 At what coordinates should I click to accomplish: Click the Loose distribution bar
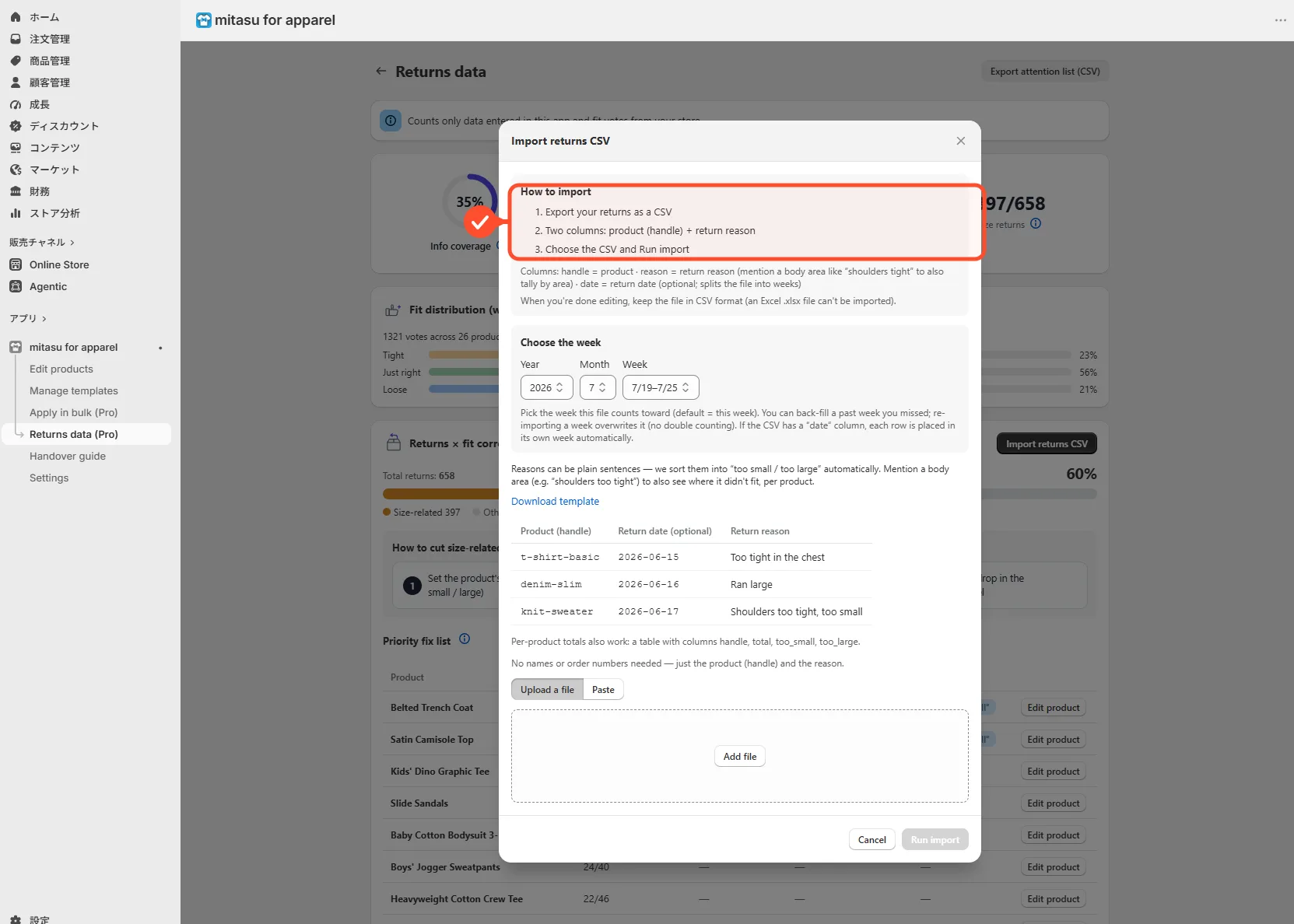[x=464, y=389]
